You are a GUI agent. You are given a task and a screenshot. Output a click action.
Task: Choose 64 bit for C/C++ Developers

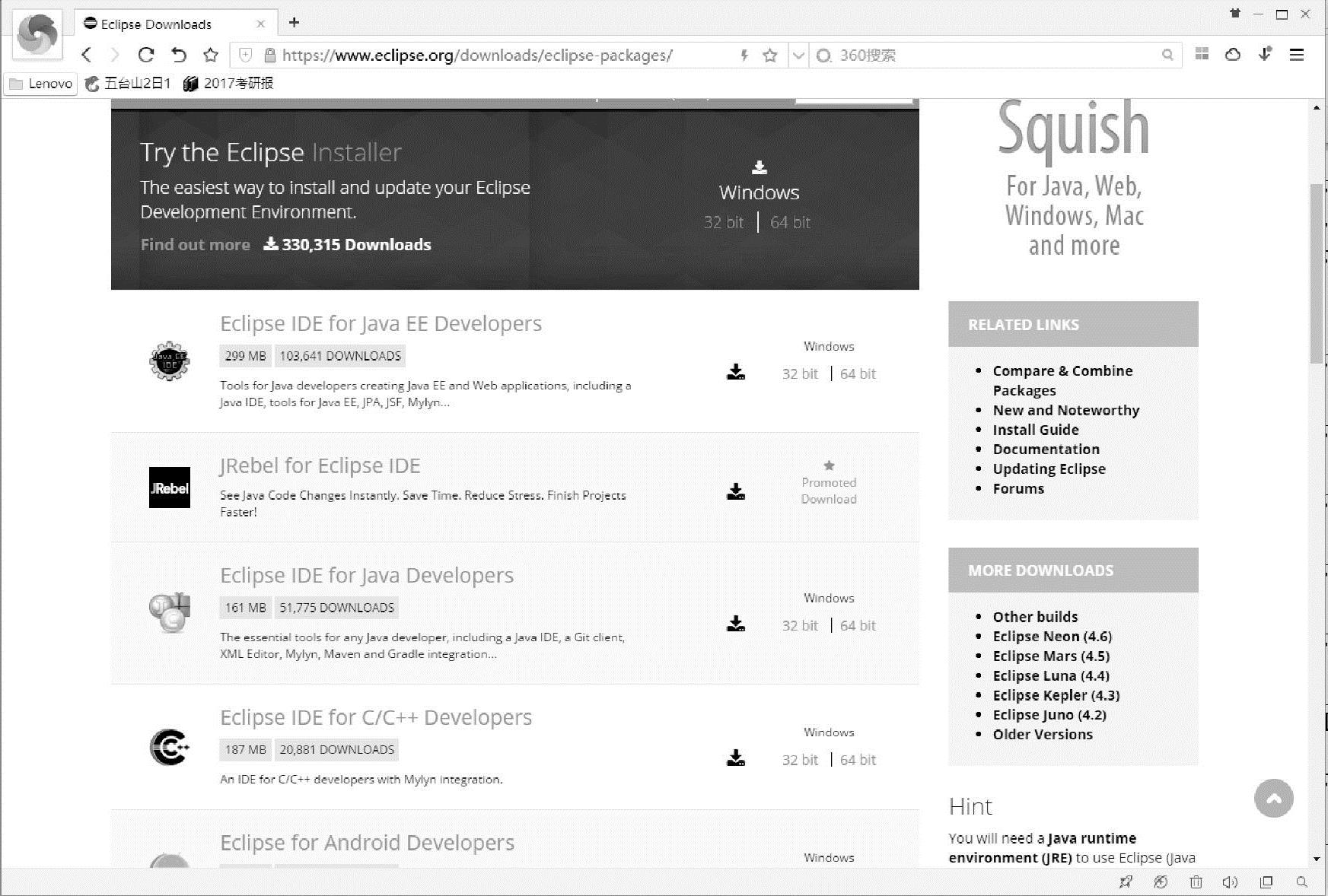click(x=858, y=760)
